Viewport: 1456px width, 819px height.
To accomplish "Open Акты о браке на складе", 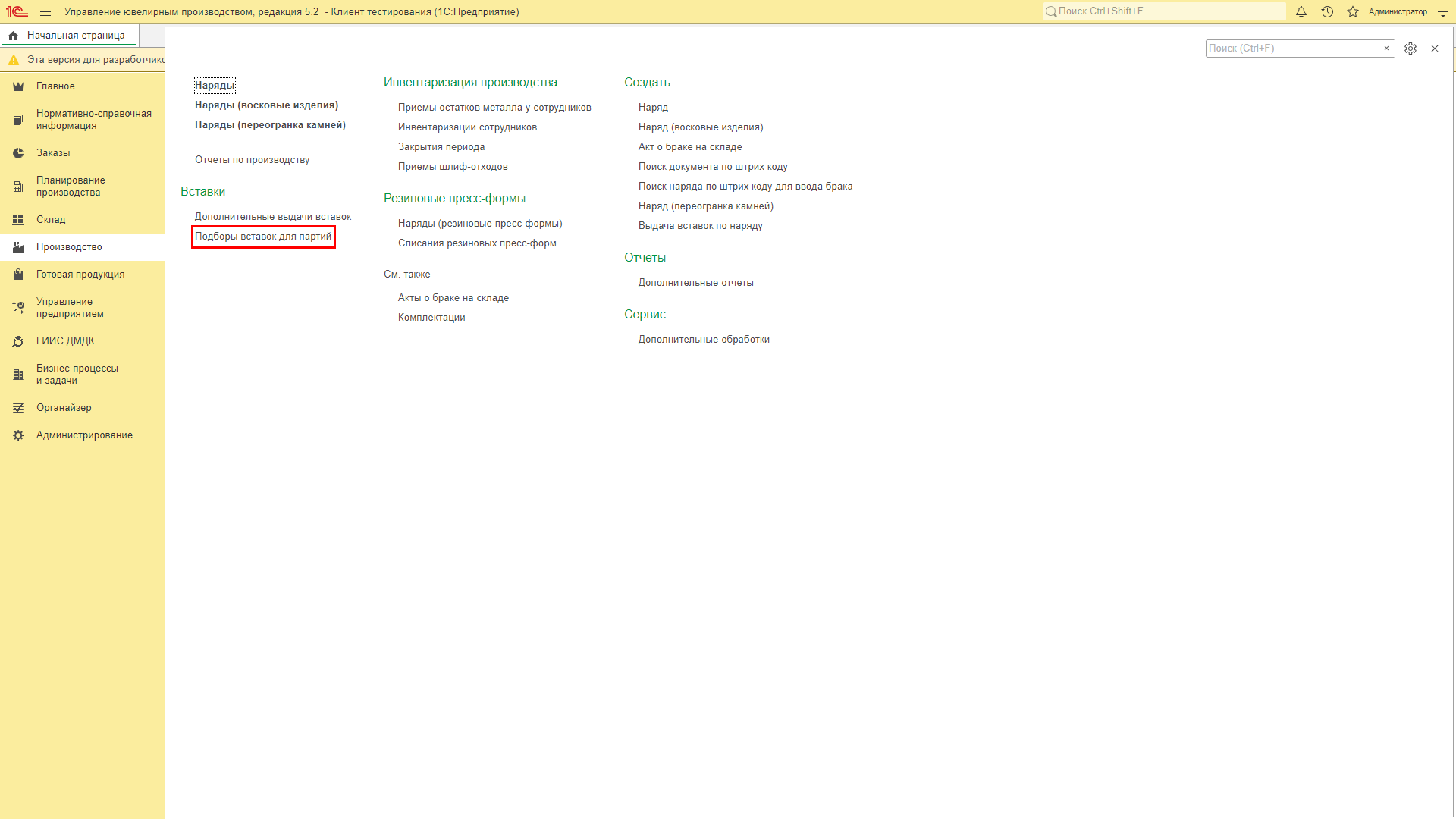I will coord(453,298).
